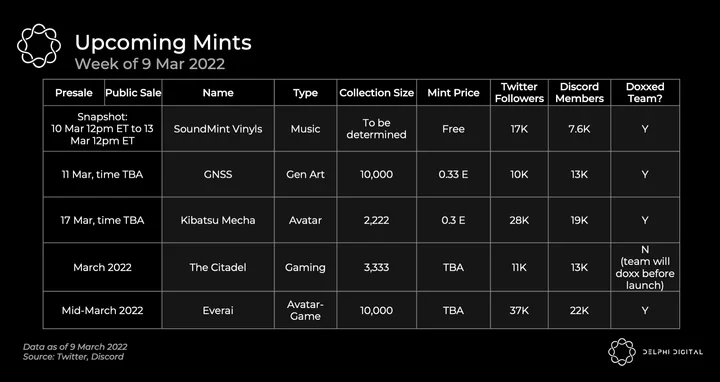Screen dimensions: 720x382
Task: Click the GNSS project name
Action: coord(218,174)
